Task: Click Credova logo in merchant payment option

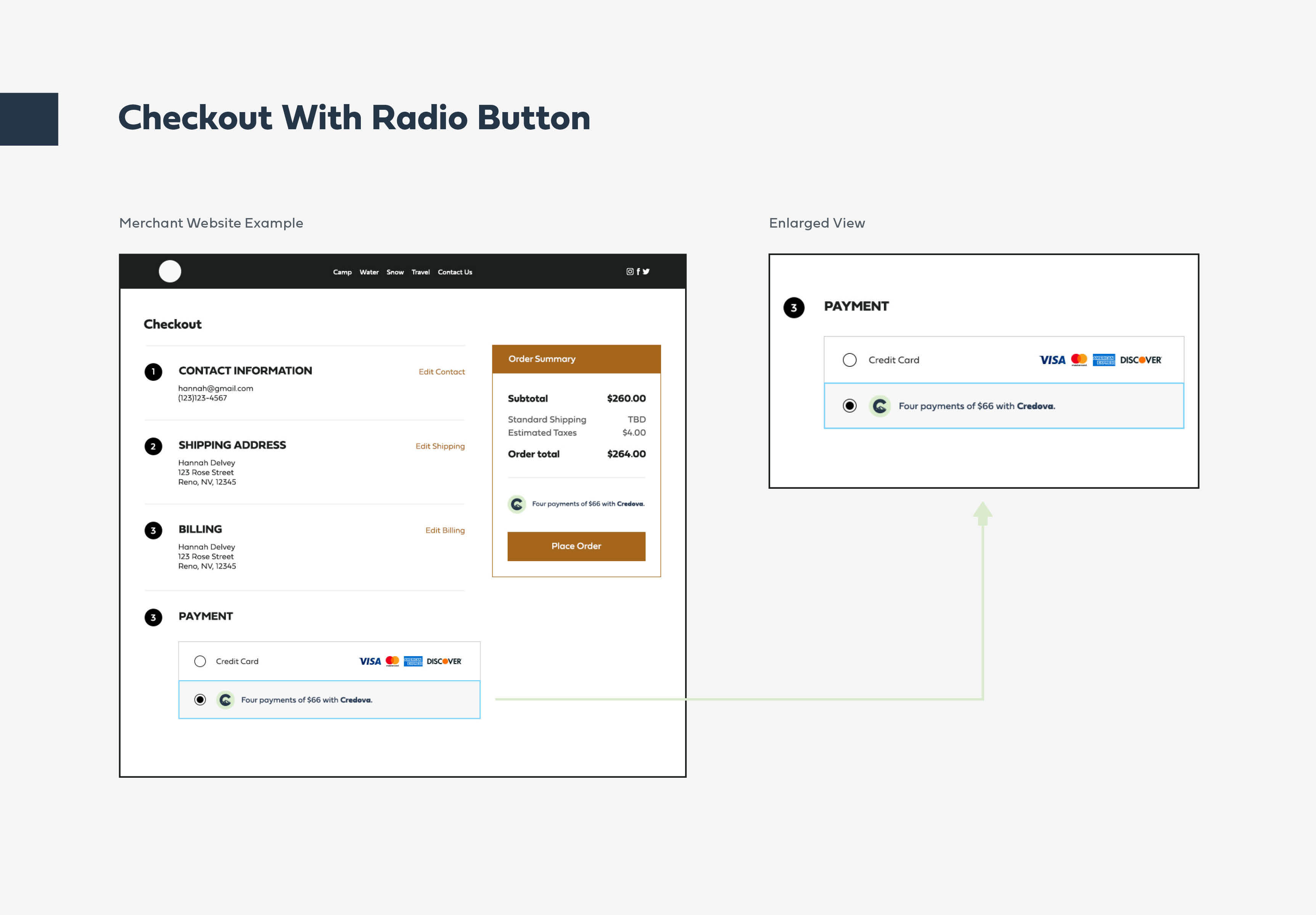Action: [x=225, y=700]
